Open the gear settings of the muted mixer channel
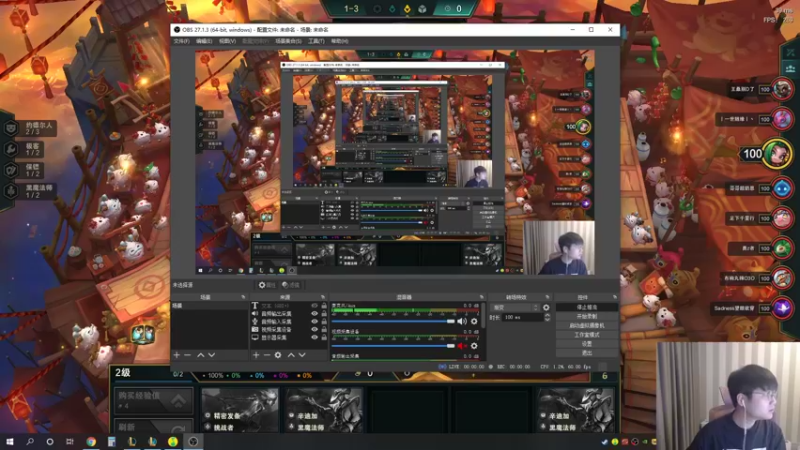800x450 pixels. click(474, 346)
